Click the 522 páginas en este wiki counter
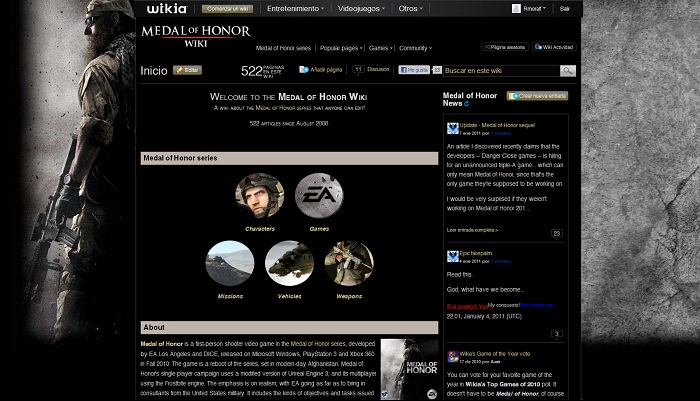The height and width of the screenshot is (401, 700). pos(262,71)
